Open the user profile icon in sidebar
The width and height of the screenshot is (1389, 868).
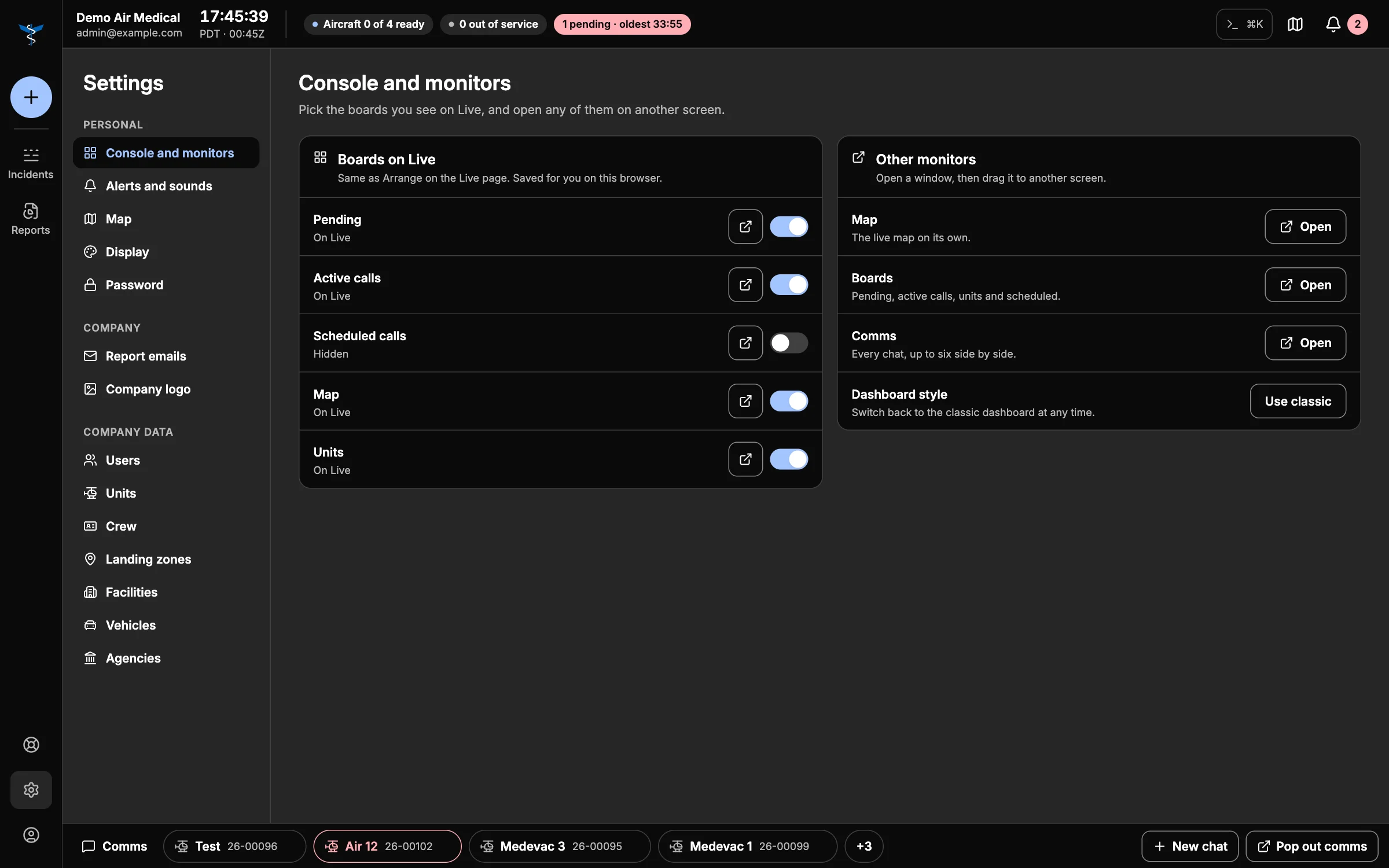(31, 835)
